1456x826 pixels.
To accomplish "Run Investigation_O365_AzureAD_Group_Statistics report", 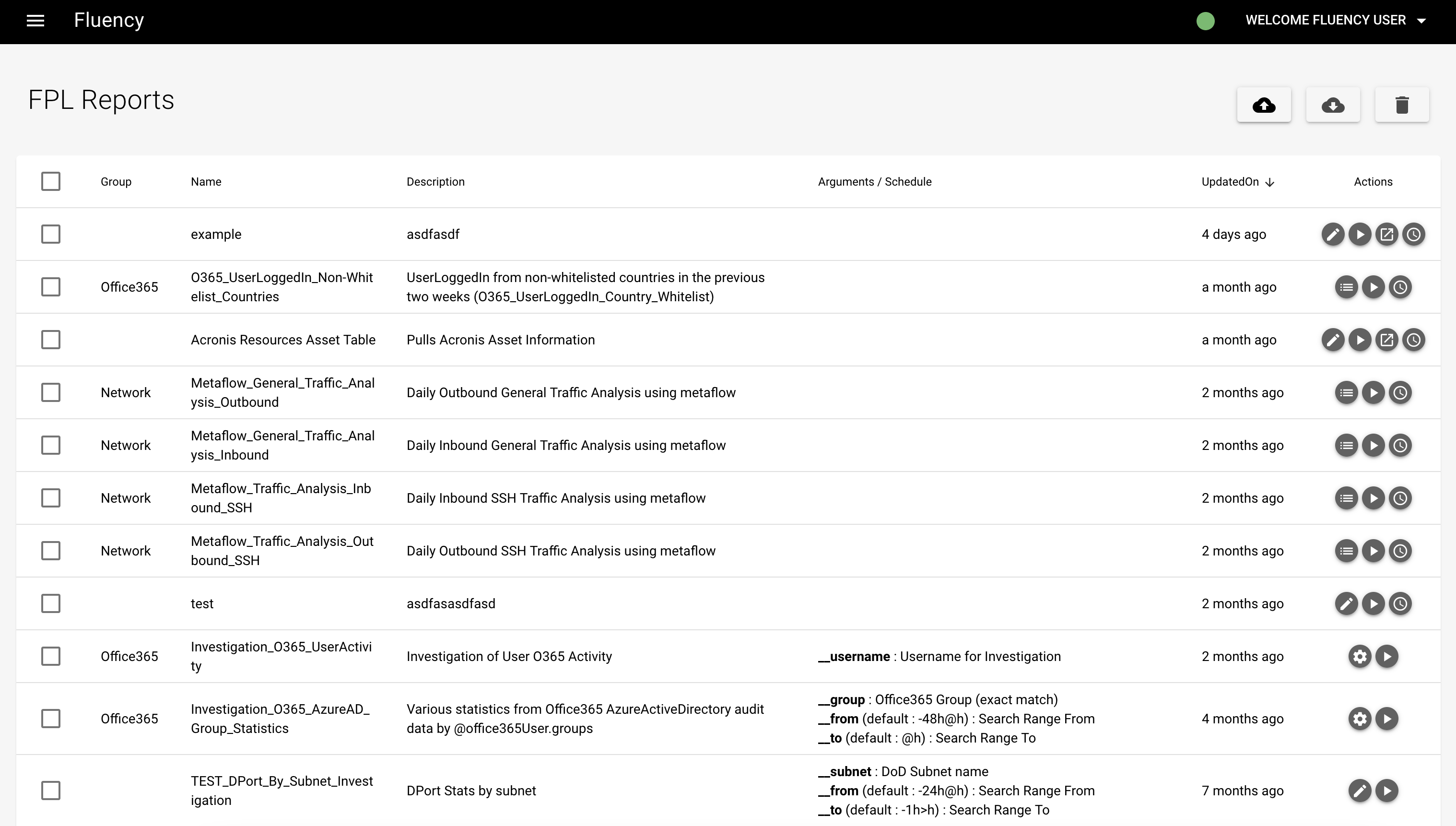I will [x=1387, y=719].
